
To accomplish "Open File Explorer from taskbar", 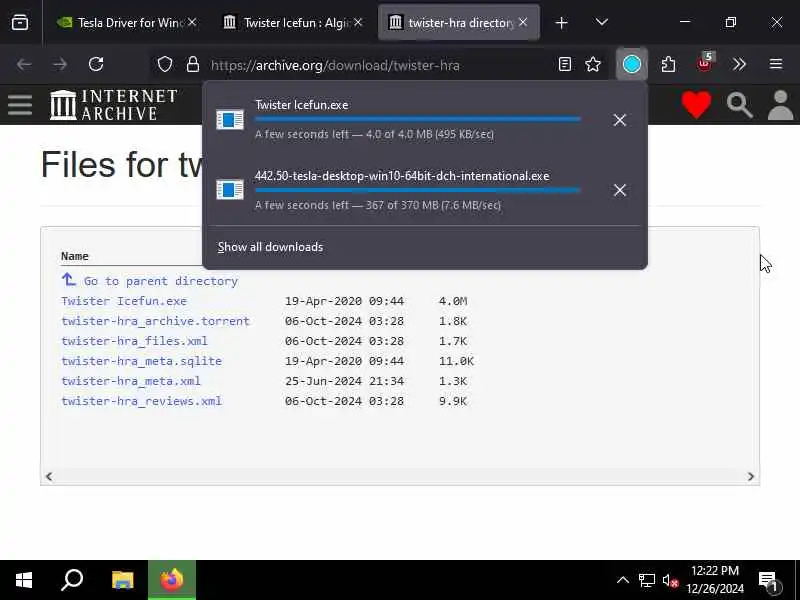I will pos(123,580).
